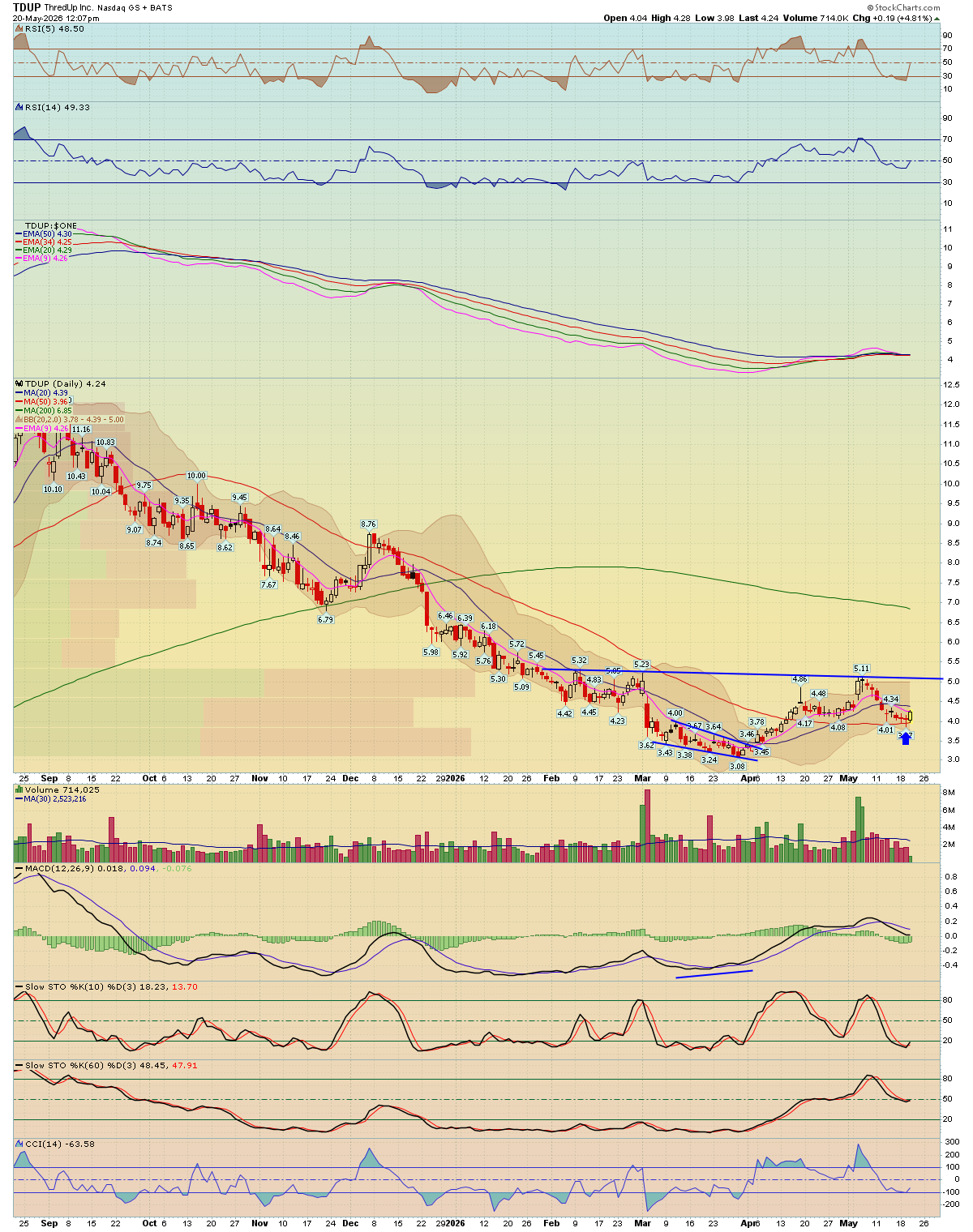Viewport: 973px width, 1232px height.
Task: Click the 3.24 price low annotation
Action: [x=709, y=759]
